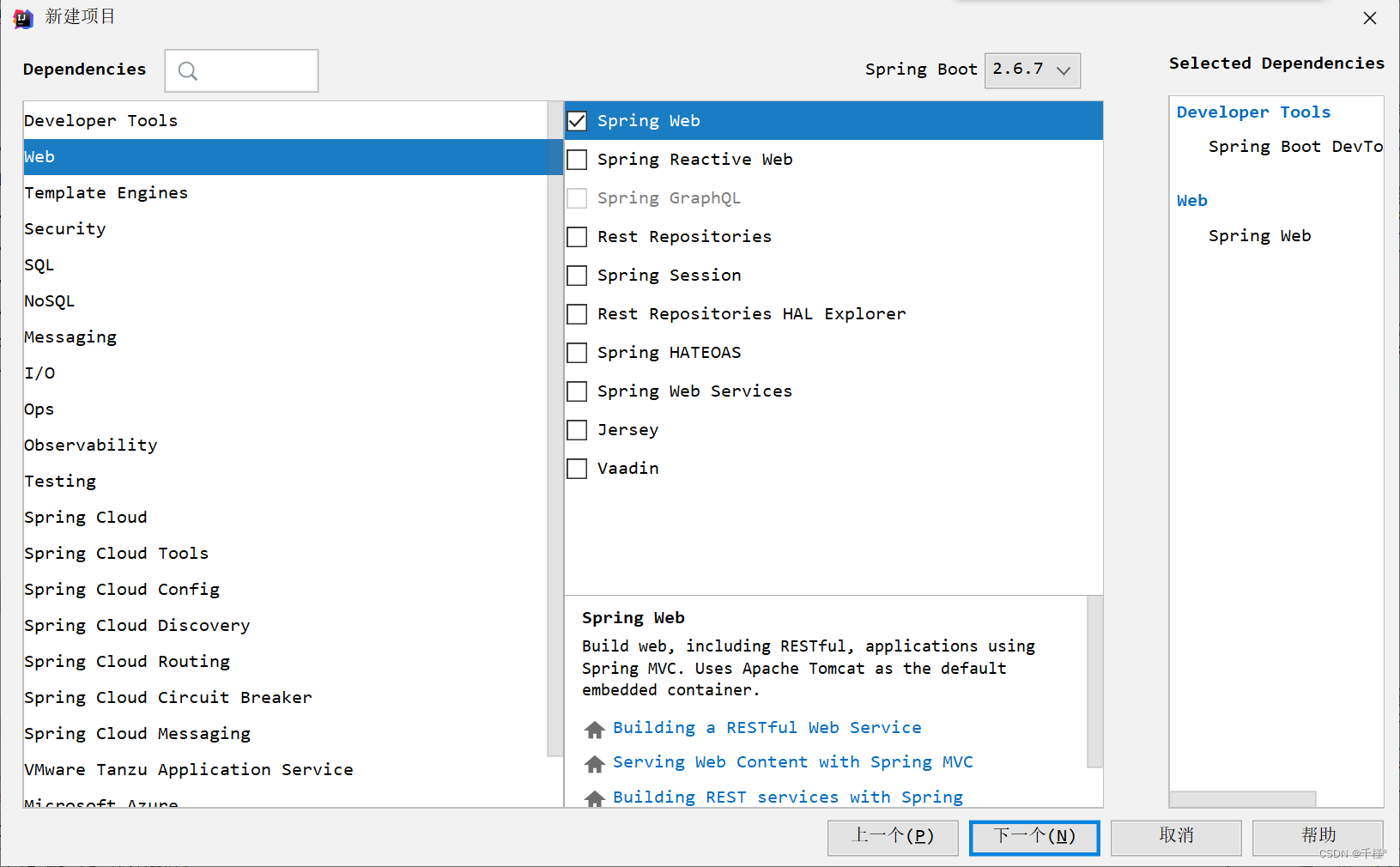Select the Spring Cloud Routing category
Image resolution: width=1400 pixels, height=867 pixels.
(x=285, y=662)
